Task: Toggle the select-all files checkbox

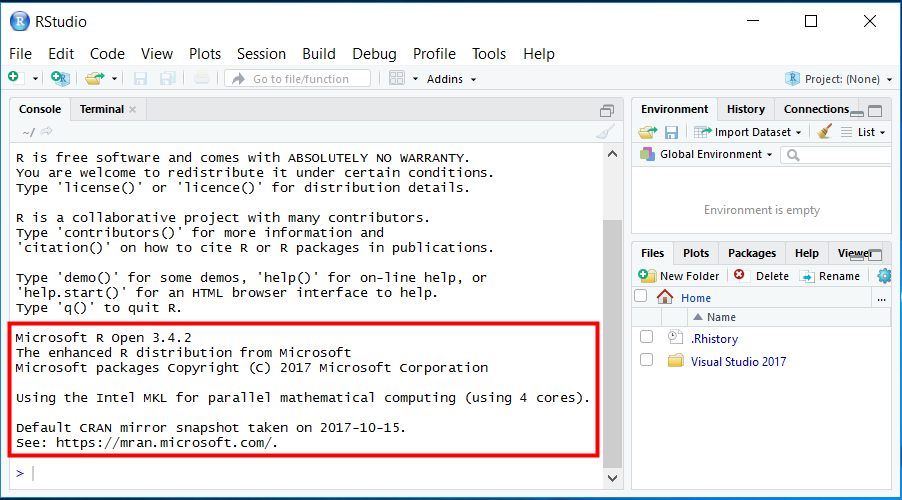Action: (640, 296)
